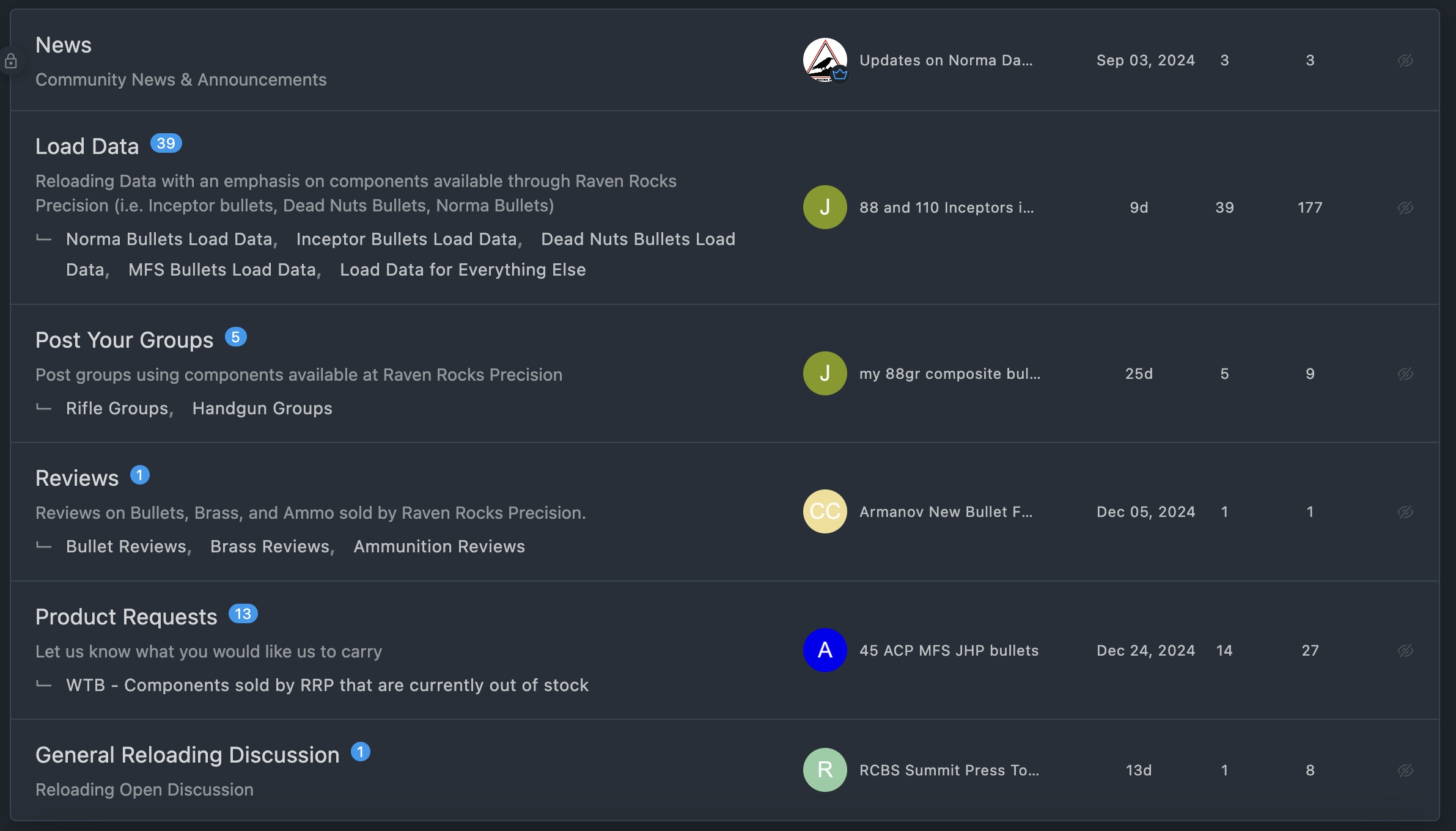Screen dimensions: 1456x831
Task: Click the 39 unread badge on Load Data
Action: tap(166, 143)
